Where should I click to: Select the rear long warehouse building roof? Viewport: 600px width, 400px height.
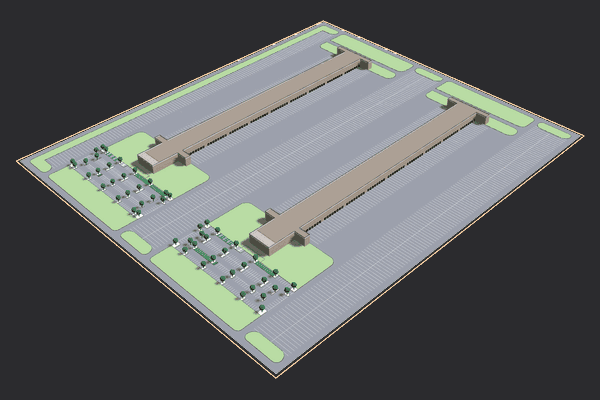[253, 104]
